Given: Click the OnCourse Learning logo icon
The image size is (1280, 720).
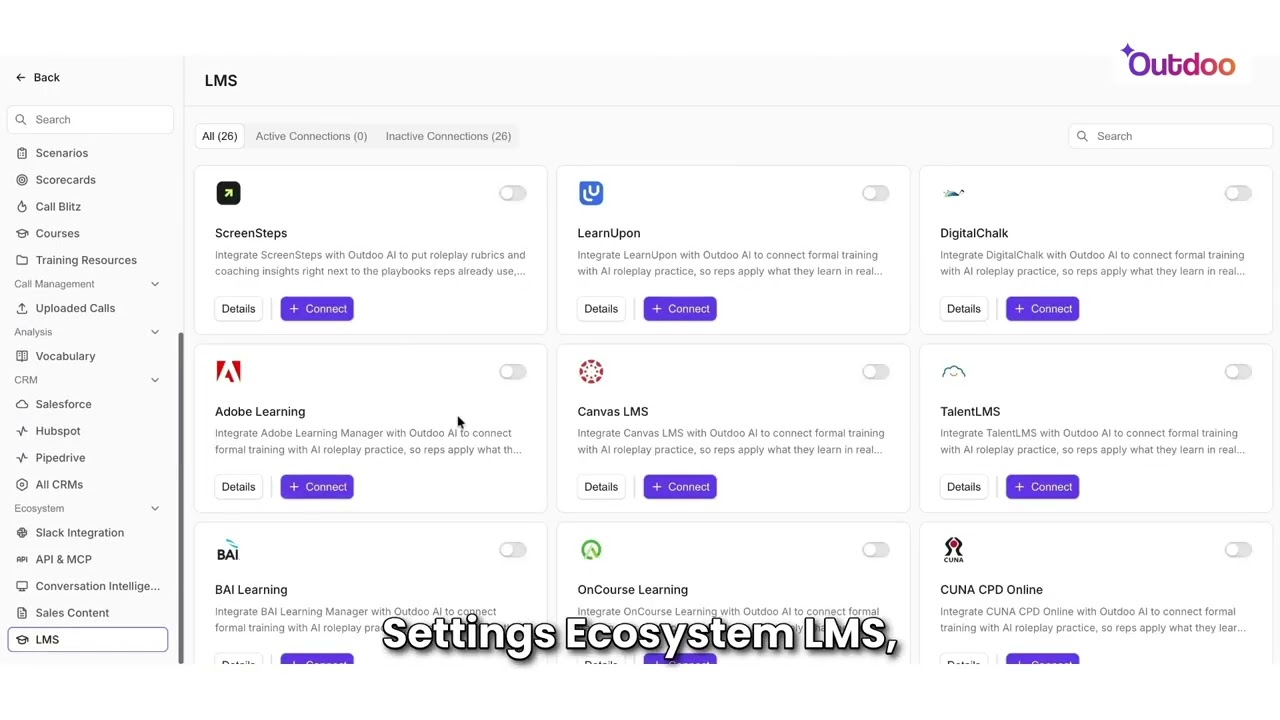Looking at the screenshot, I should click(591, 550).
